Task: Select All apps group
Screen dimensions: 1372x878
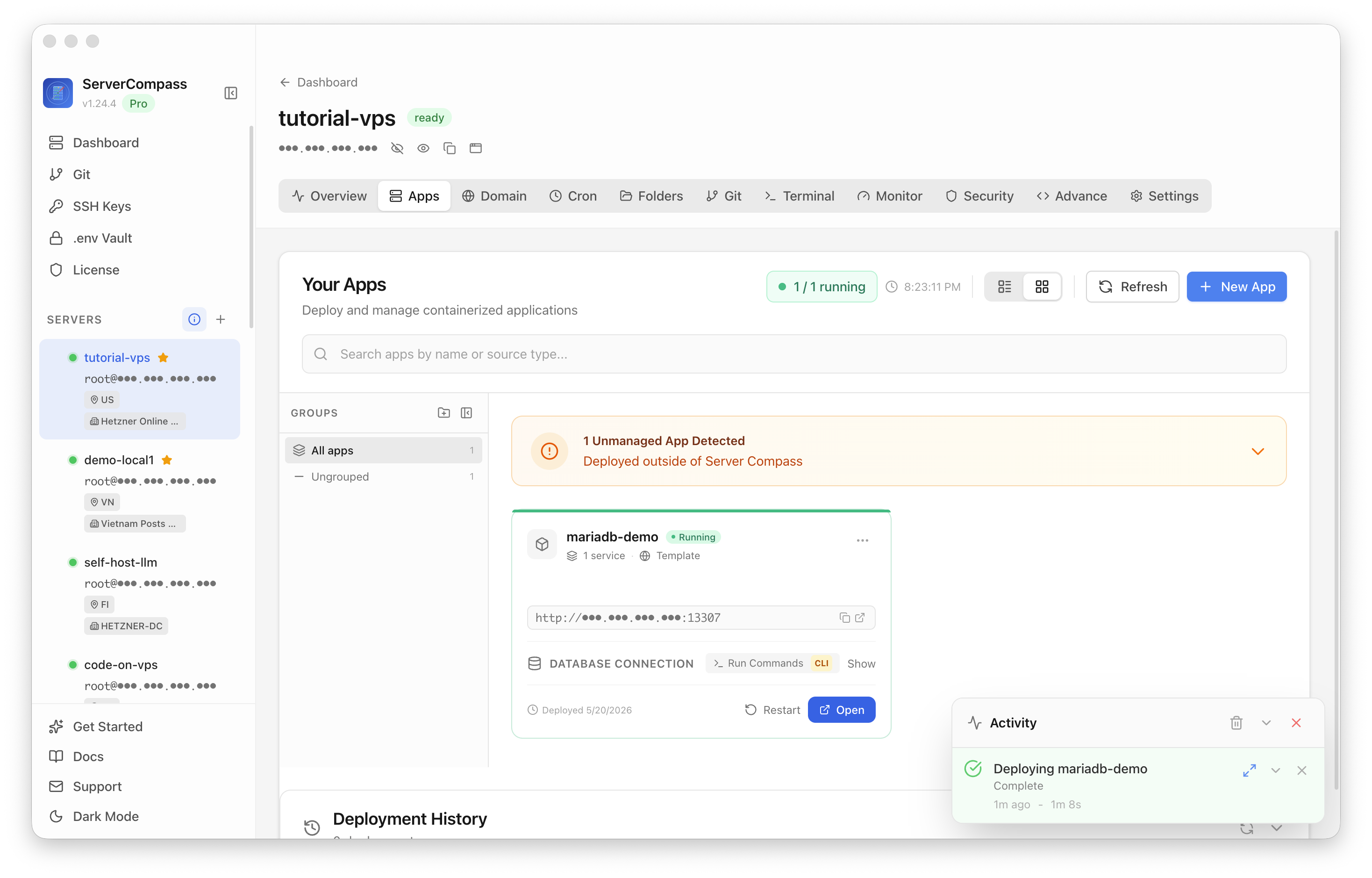Action: pyautogui.click(x=384, y=450)
